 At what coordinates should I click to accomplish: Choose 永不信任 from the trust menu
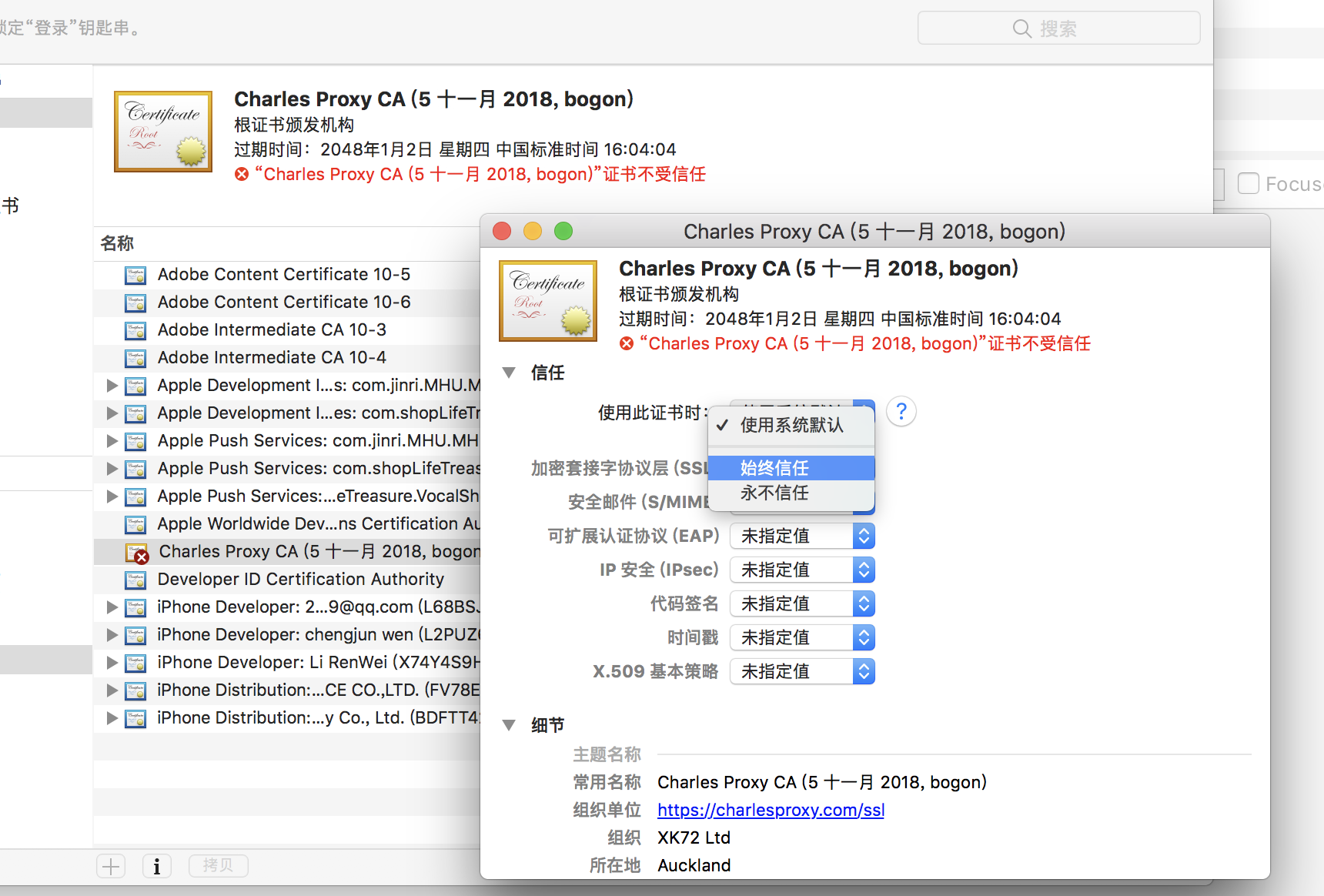tap(791, 493)
